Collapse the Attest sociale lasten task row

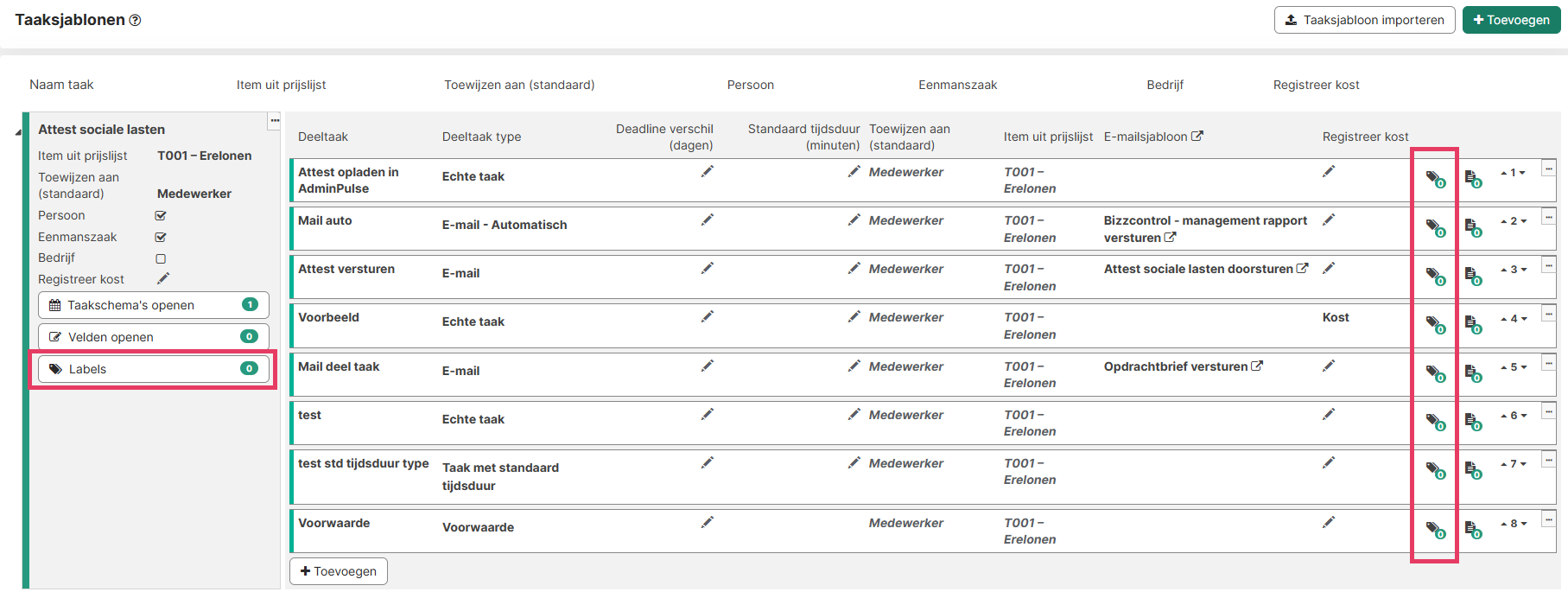click(x=18, y=132)
